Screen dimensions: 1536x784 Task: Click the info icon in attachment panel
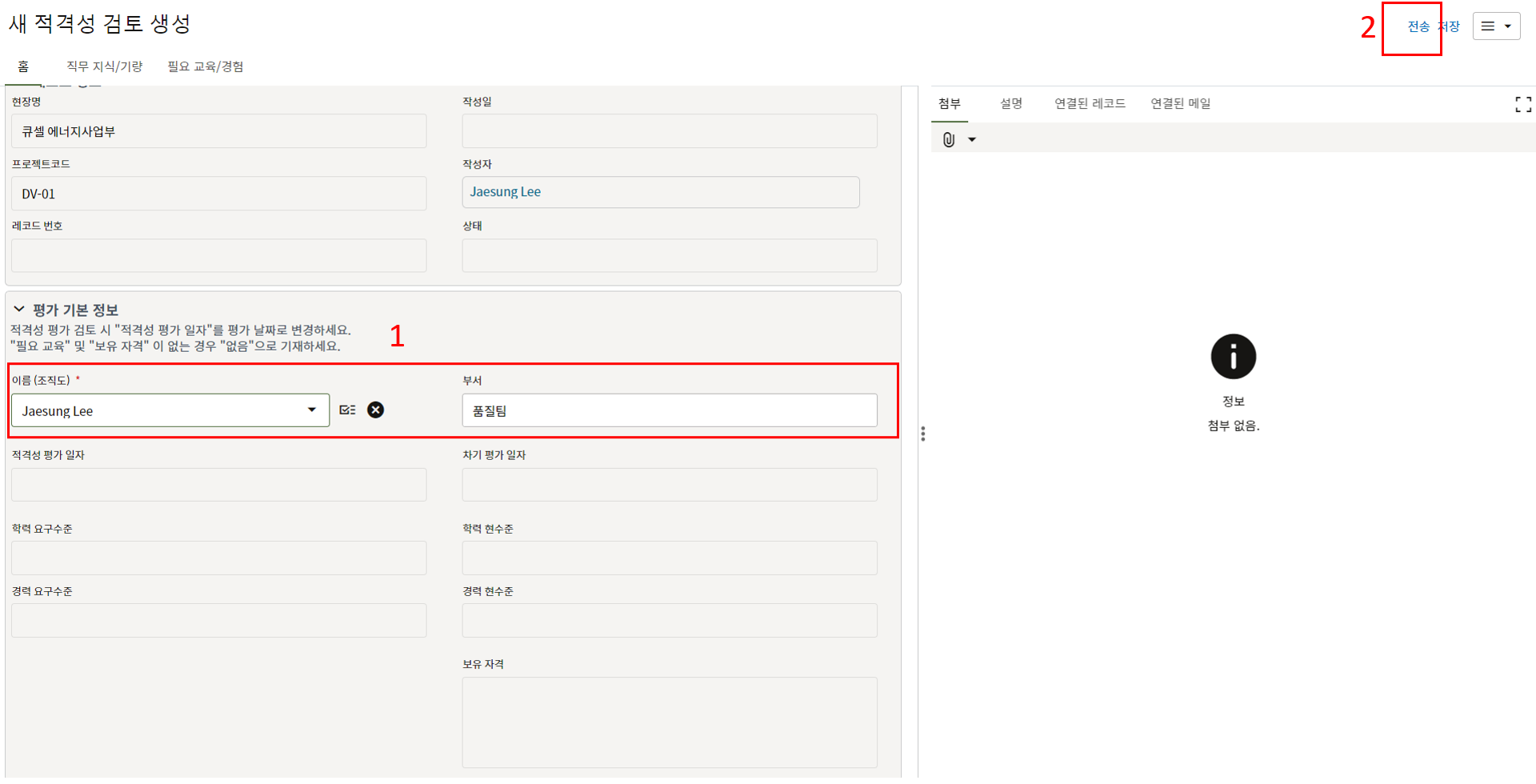click(x=1233, y=357)
